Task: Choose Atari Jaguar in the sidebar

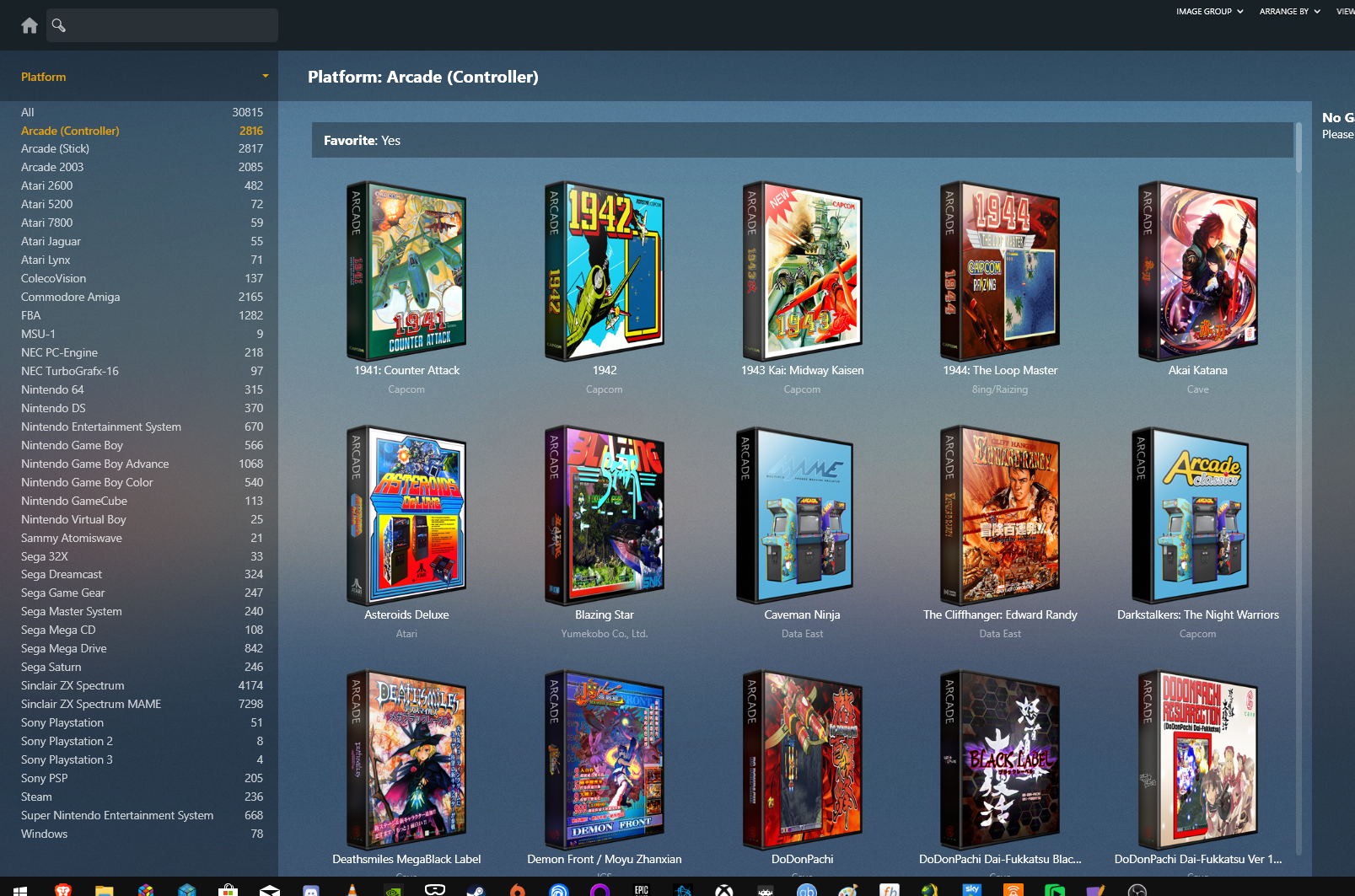Action: click(142, 241)
